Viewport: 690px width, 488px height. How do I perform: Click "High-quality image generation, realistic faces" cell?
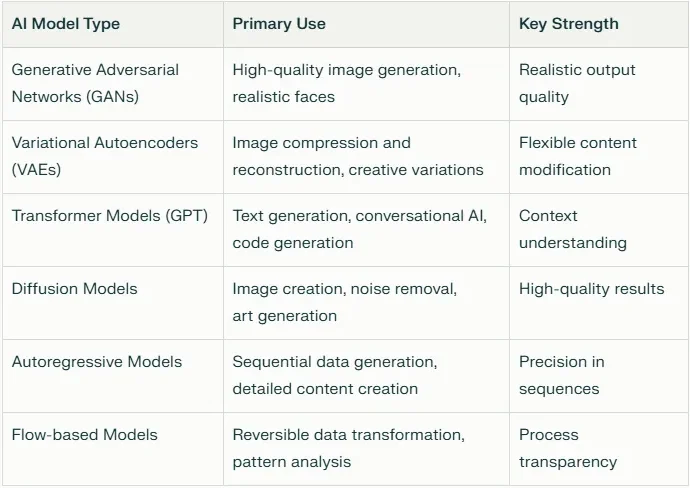pos(345,83)
